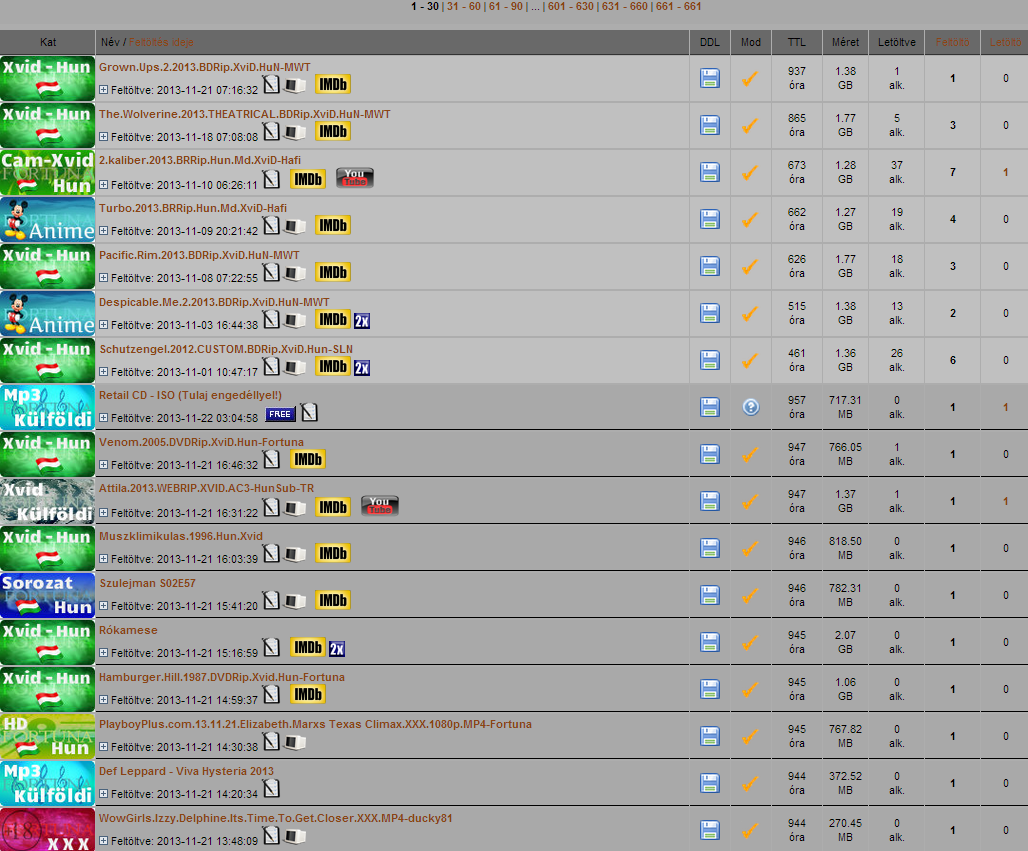Go to page 61 - 90
The width and height of the screenshot is (1028, 851).
point(505,7)
